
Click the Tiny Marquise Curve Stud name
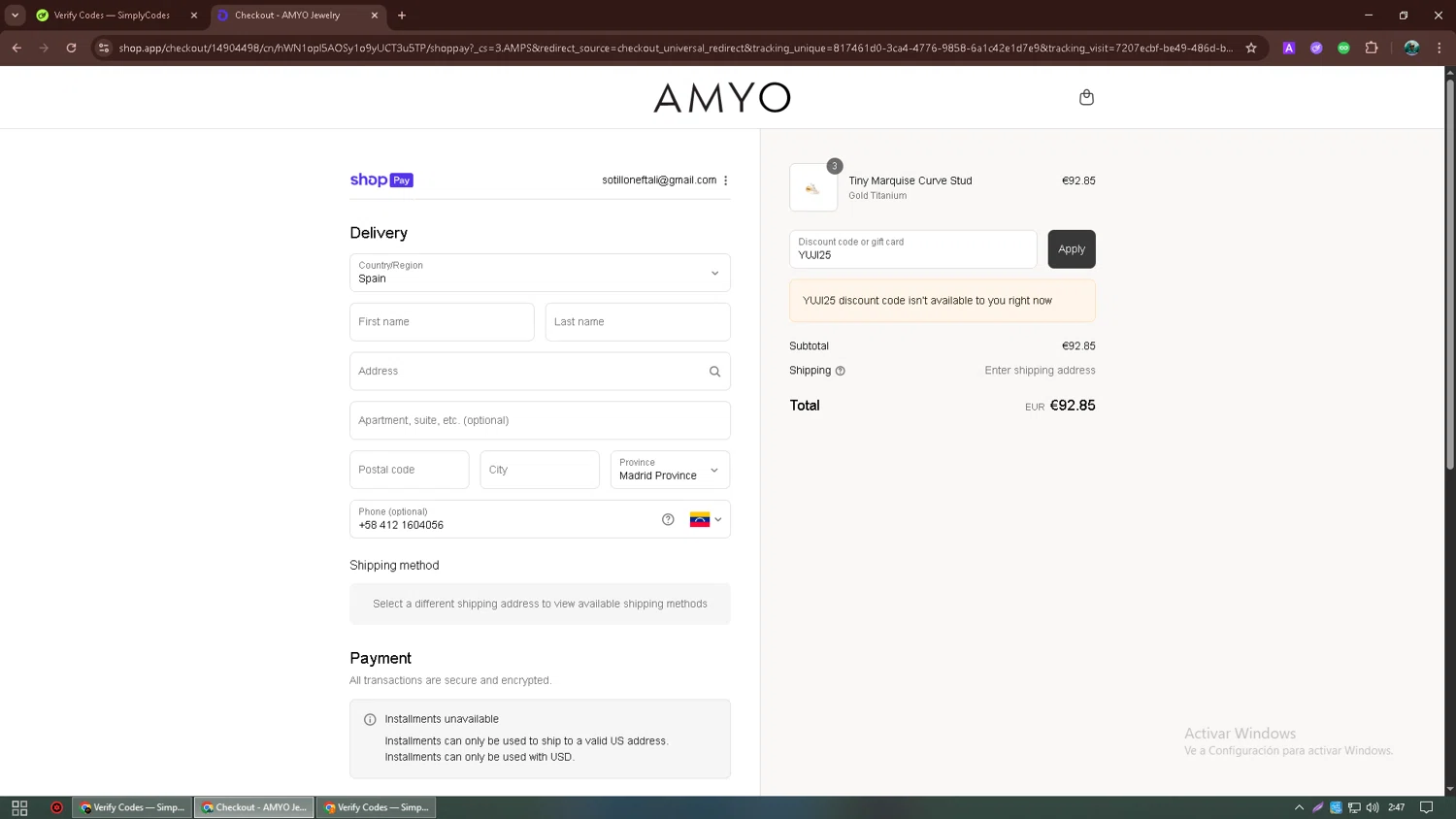910,180
